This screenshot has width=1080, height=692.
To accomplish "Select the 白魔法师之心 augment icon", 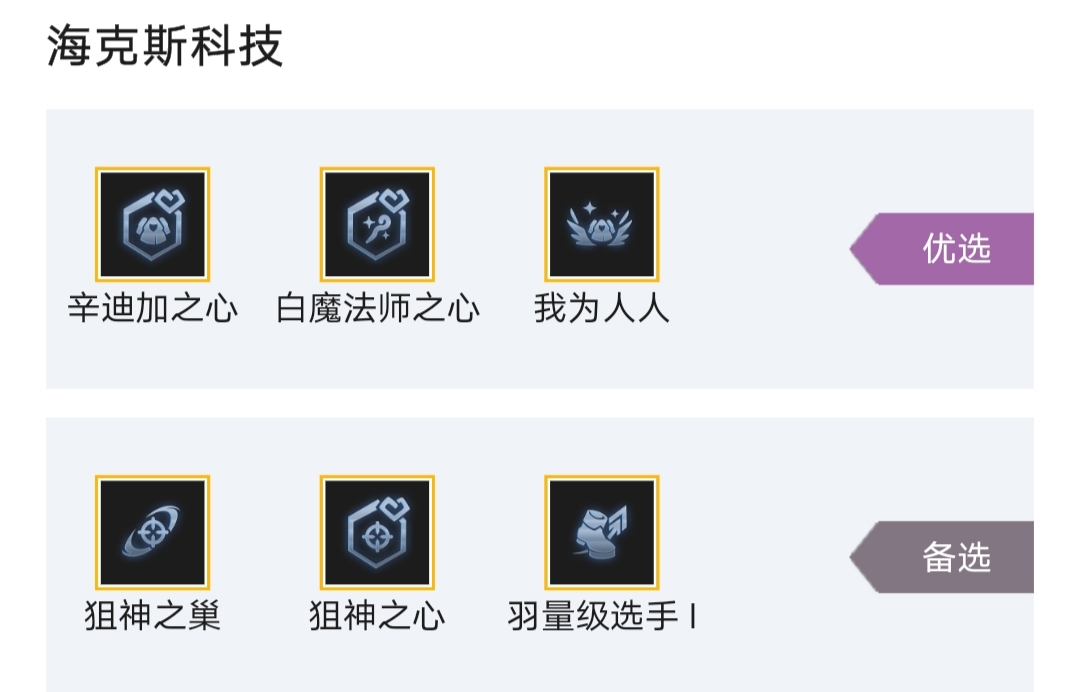I will click(377, 224).
